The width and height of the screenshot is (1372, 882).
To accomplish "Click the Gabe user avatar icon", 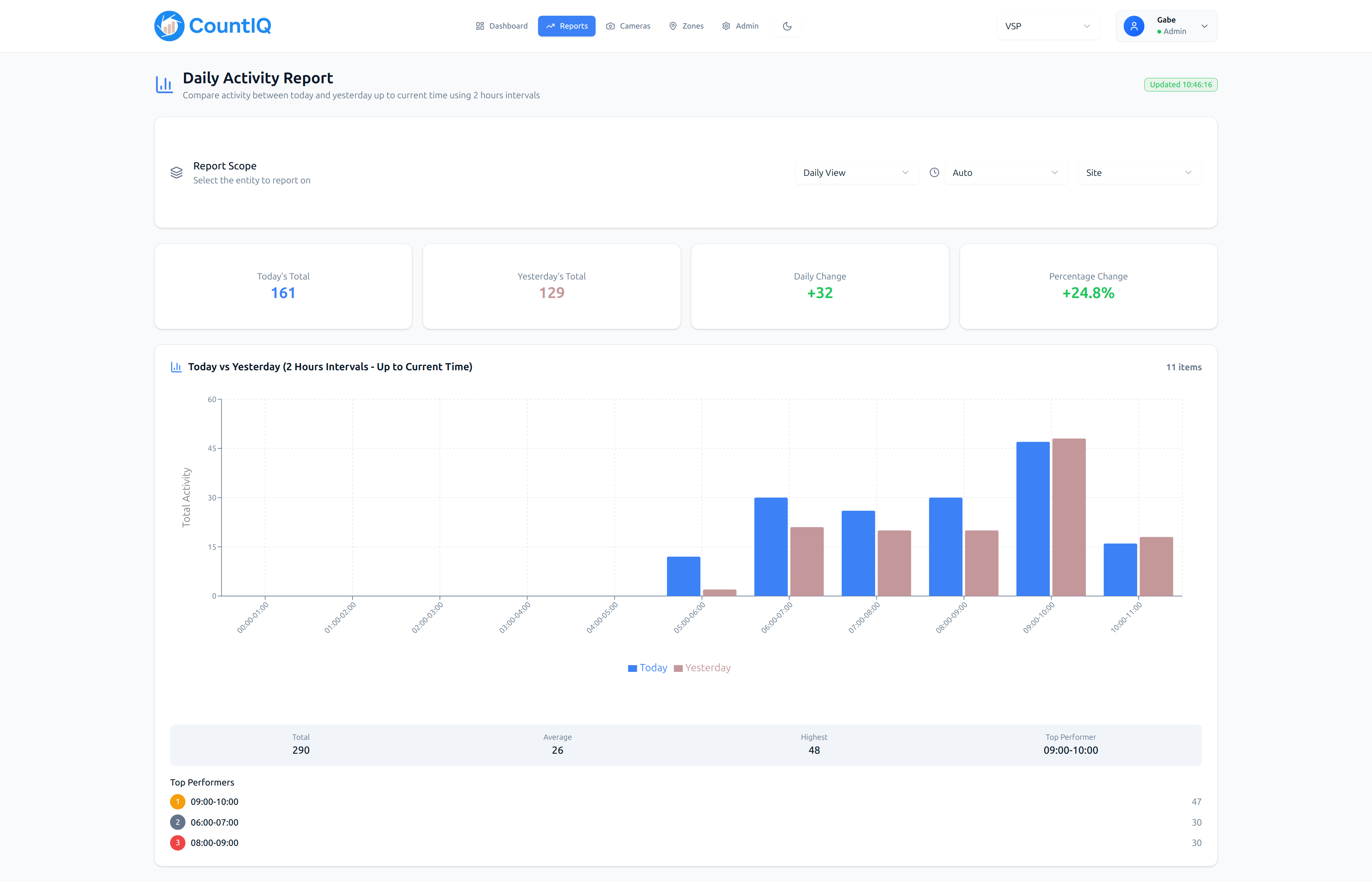I will [x=1133, y=26].
